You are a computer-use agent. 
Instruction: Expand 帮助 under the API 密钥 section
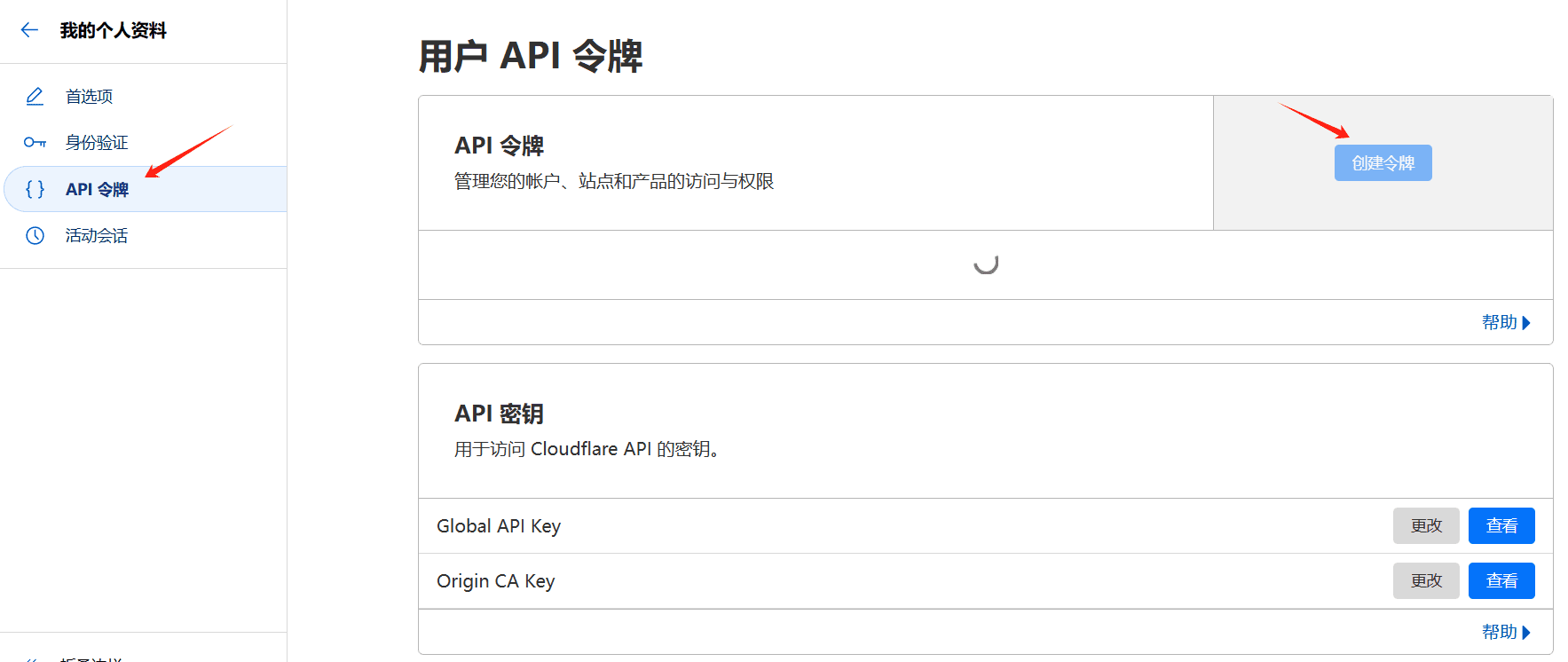pyautogui.click(x=1506, y=632)
